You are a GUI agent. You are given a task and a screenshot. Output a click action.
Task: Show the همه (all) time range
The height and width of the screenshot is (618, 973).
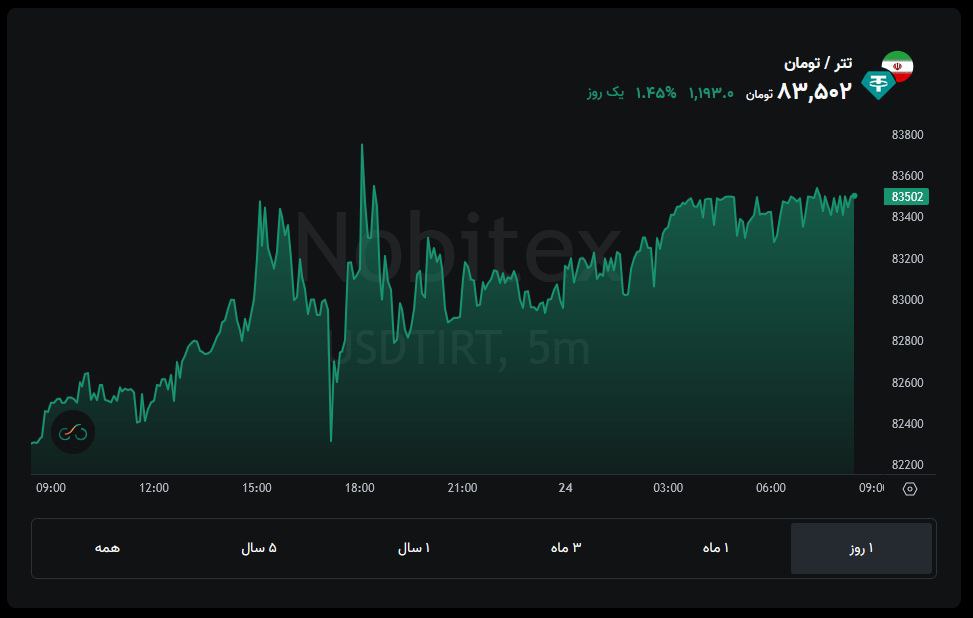[107, 549]
